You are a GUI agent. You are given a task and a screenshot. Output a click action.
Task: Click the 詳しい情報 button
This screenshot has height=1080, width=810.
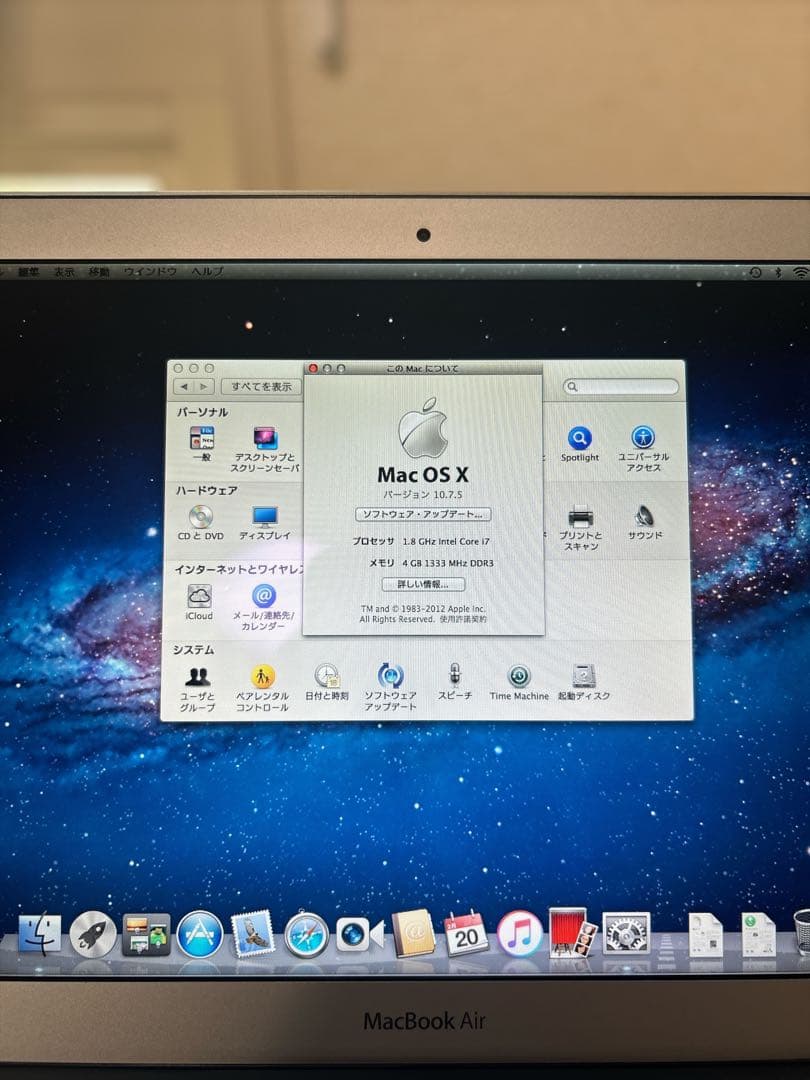tap(423, 584)
